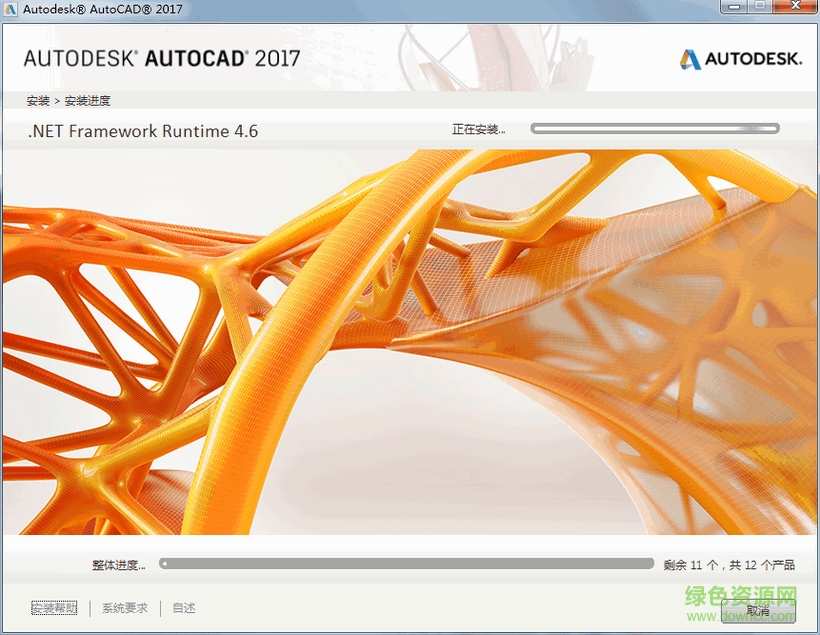Click the close button in the title bar
This screenshot has width=820, height=635.
tap(797, 8)
